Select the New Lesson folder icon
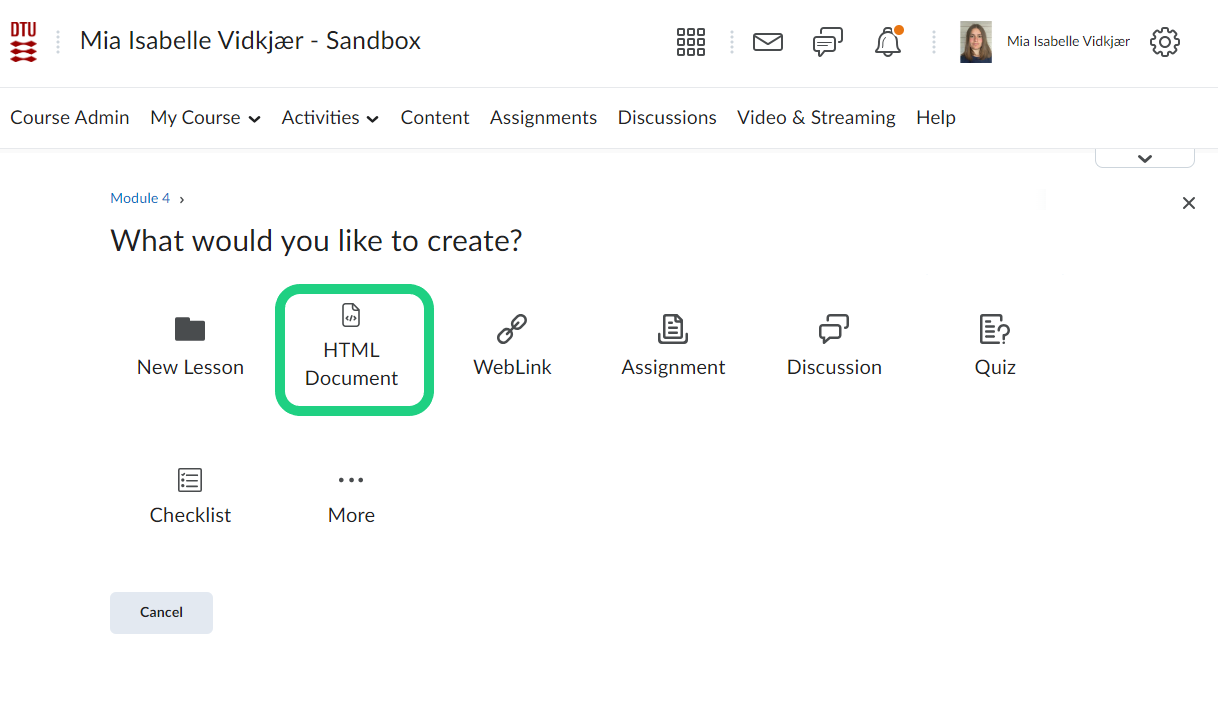 (x=190, y=329)
